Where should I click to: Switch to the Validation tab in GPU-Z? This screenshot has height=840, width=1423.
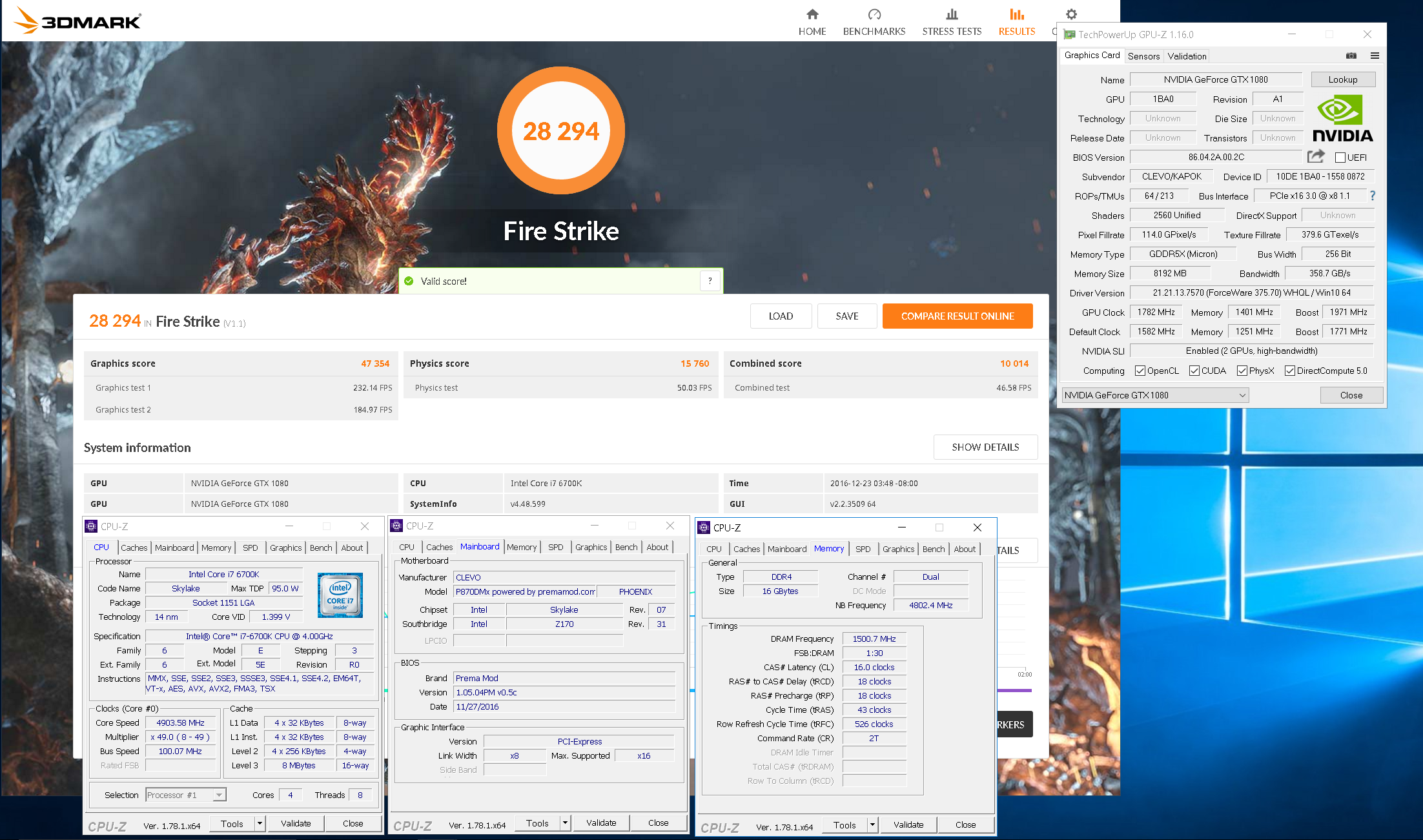(1187, 56)
